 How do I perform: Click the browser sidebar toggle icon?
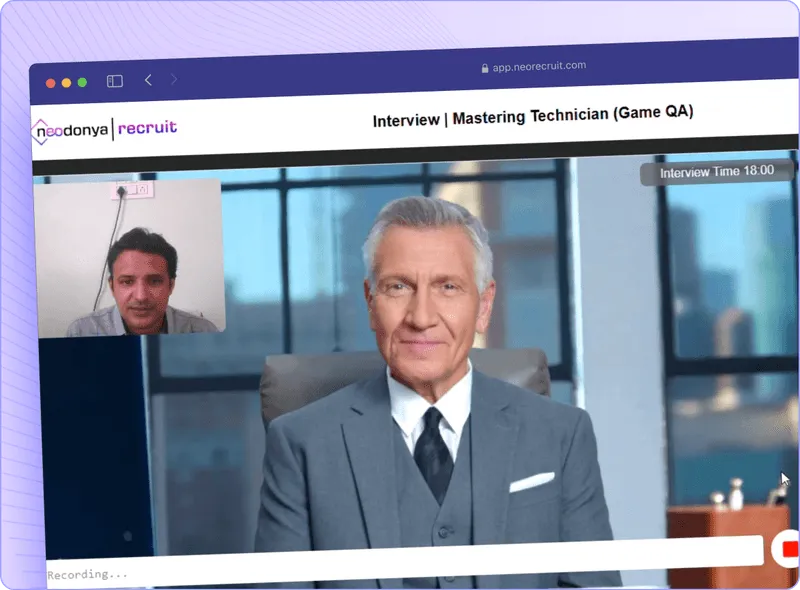[115, 81]
